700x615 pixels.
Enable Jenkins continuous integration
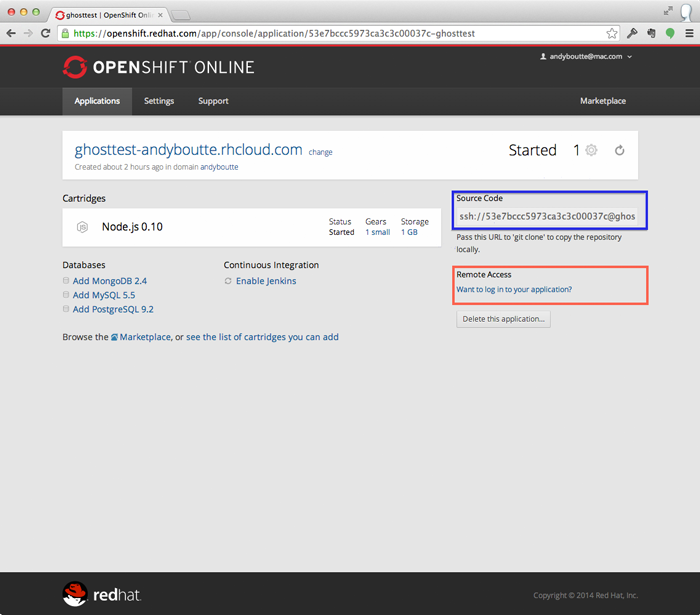(x=266, y=281)
